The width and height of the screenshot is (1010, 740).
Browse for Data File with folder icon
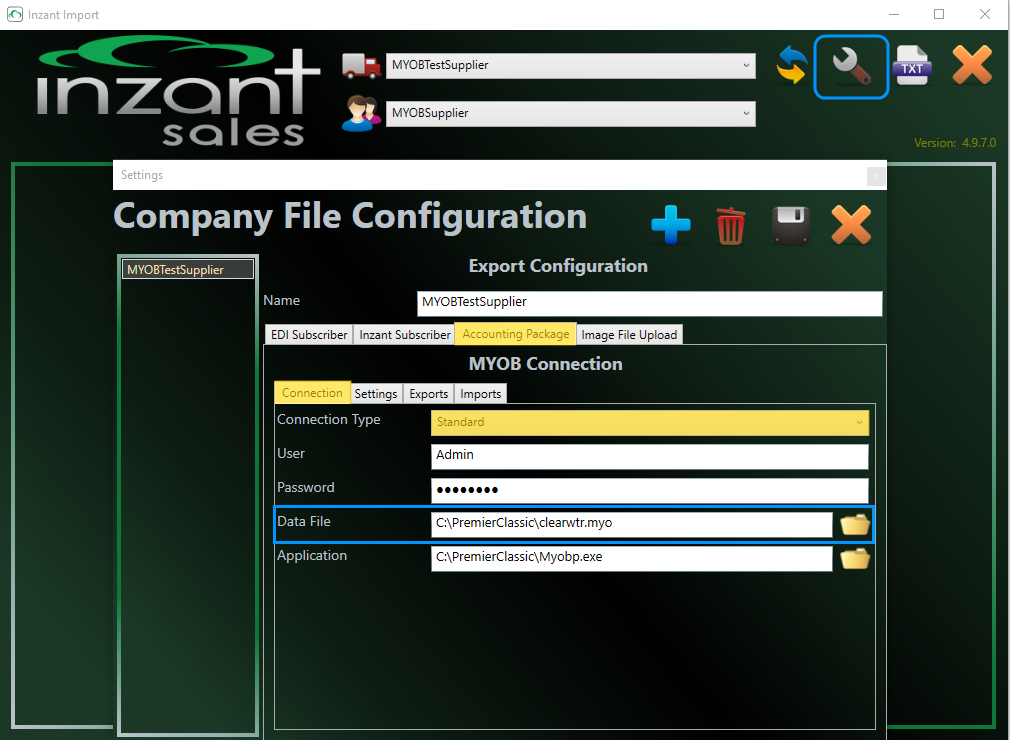(855, 525)
